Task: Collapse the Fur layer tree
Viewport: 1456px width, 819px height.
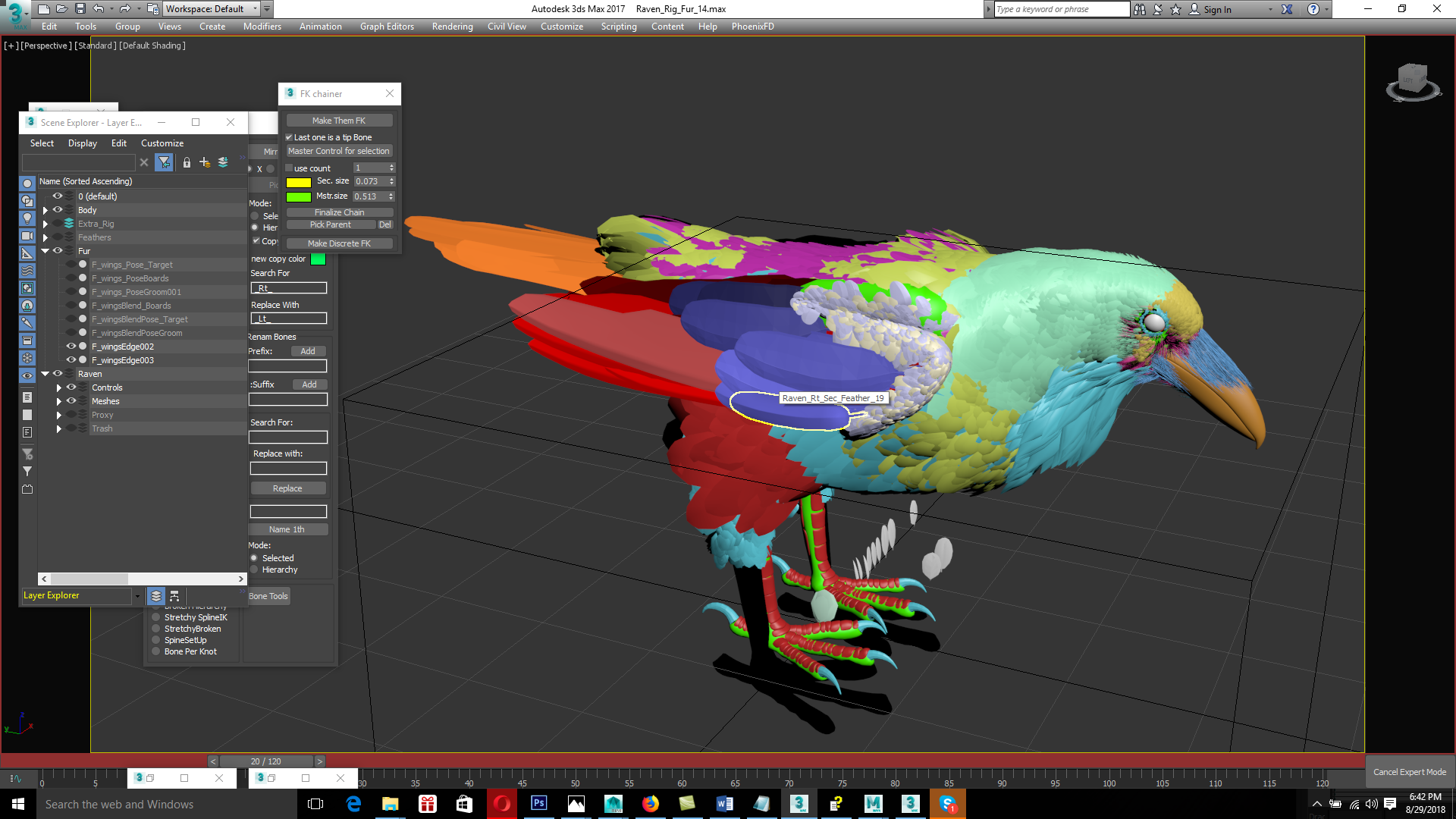Action: [45, 251]
